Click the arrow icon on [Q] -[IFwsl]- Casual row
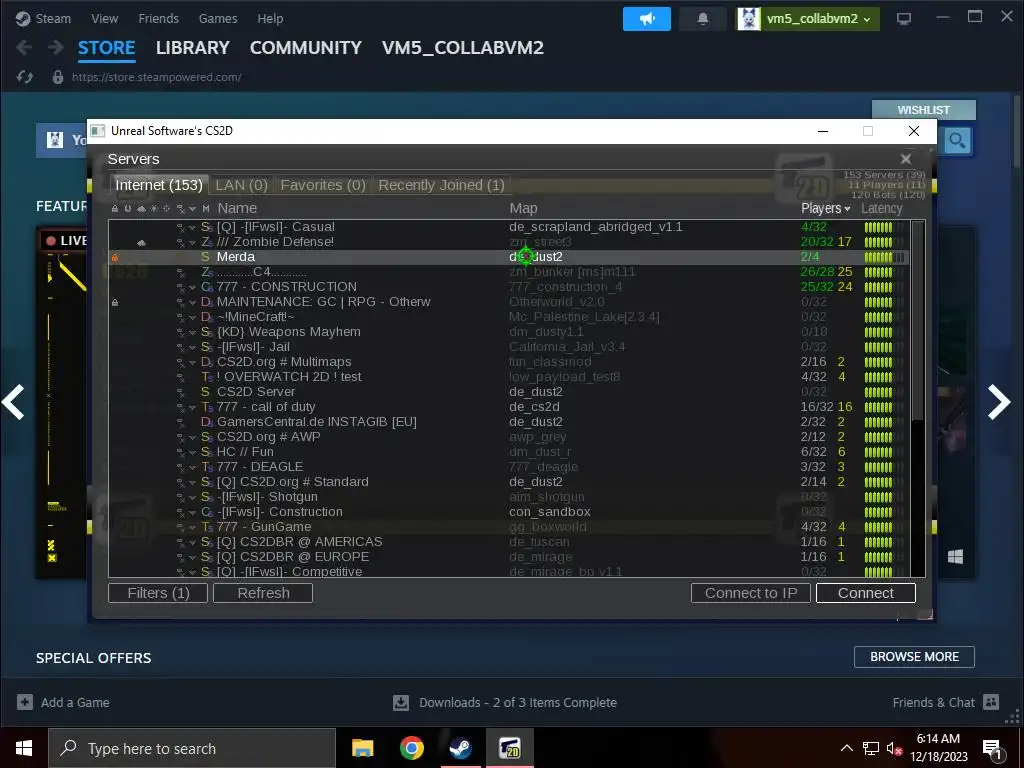Screen dimensions: 1024x768 point(193,227)
